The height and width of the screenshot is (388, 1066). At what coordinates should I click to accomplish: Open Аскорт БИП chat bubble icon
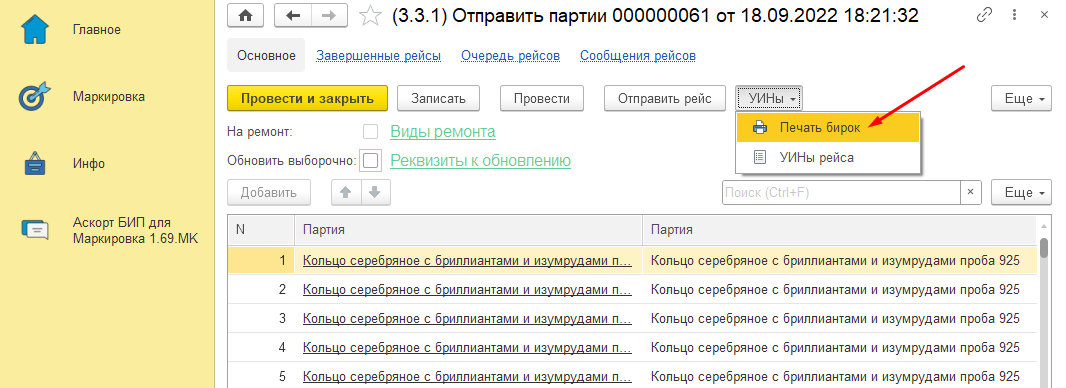(35, 229)
